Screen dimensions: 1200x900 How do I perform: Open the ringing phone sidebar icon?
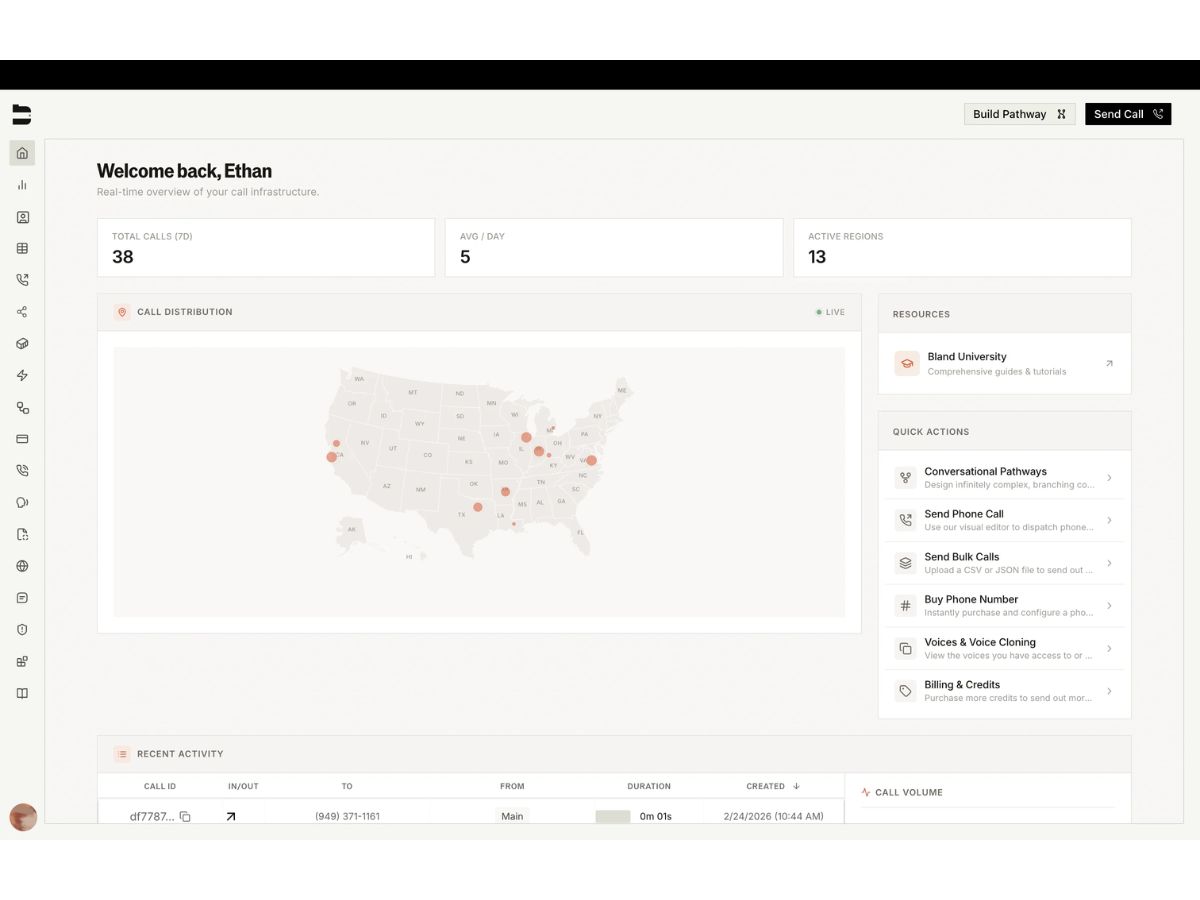[x=22, y=470]
